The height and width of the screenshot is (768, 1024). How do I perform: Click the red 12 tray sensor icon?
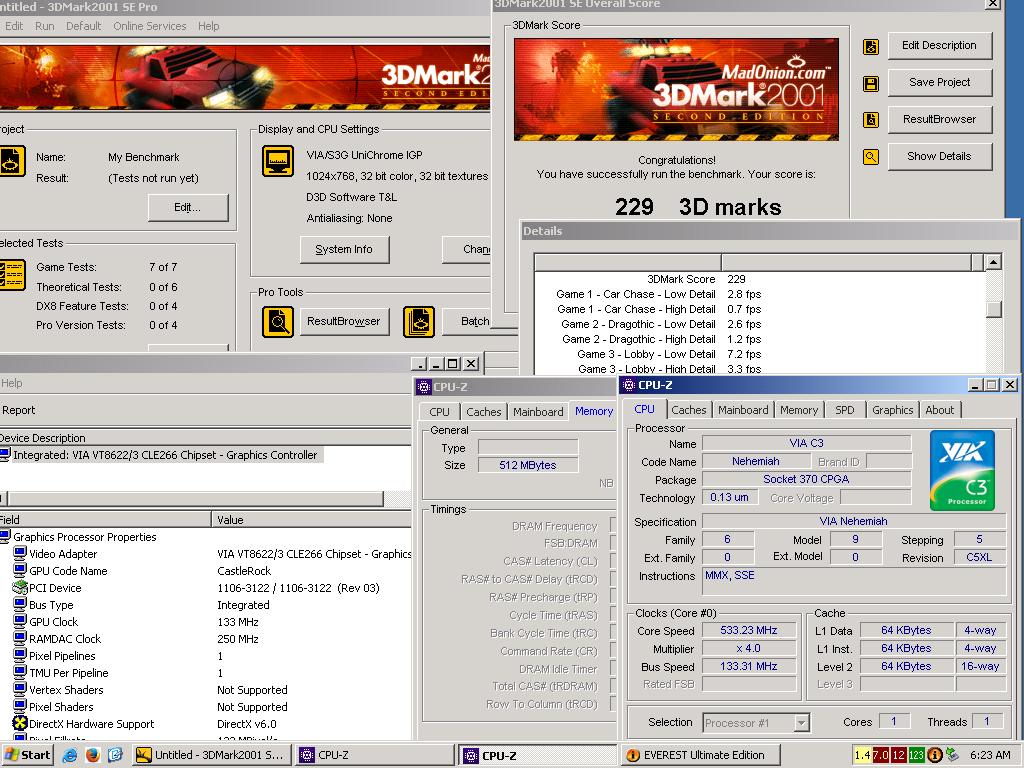point(899,755)
